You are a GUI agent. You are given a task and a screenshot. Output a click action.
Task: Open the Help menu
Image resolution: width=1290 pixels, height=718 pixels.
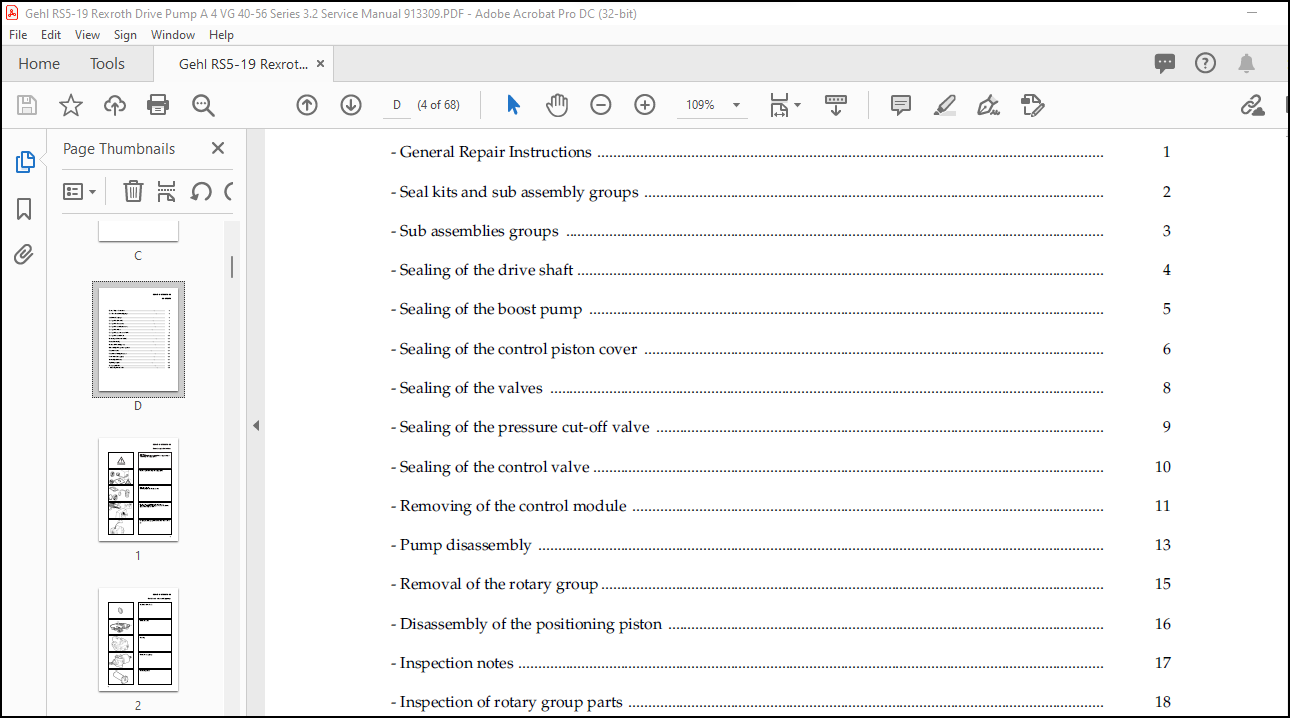point(221,35)
